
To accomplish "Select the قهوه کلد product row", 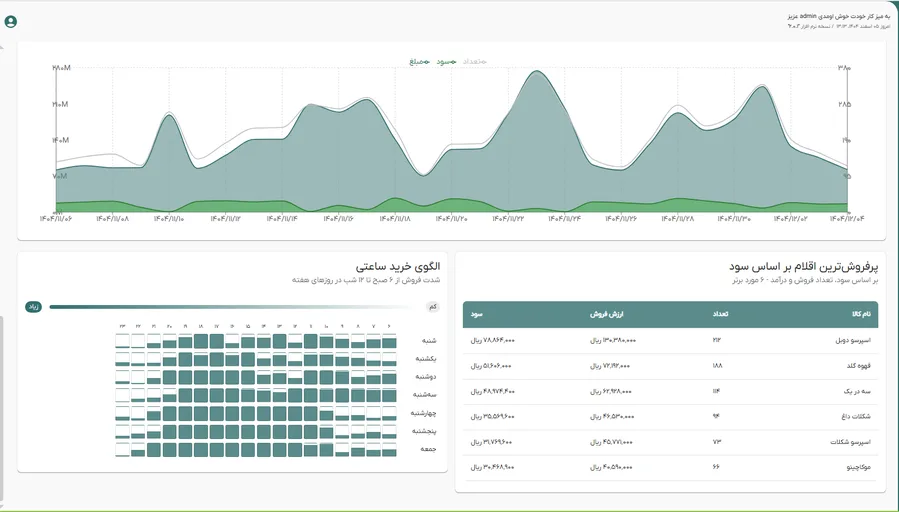I will click(670, 366).
